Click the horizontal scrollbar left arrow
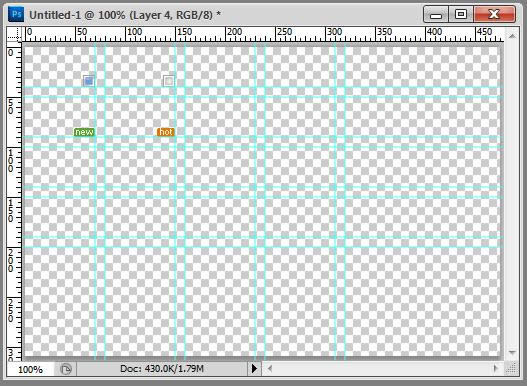This screenshot has height=386, width=527. pyautogui.click(x=270, y=369)
